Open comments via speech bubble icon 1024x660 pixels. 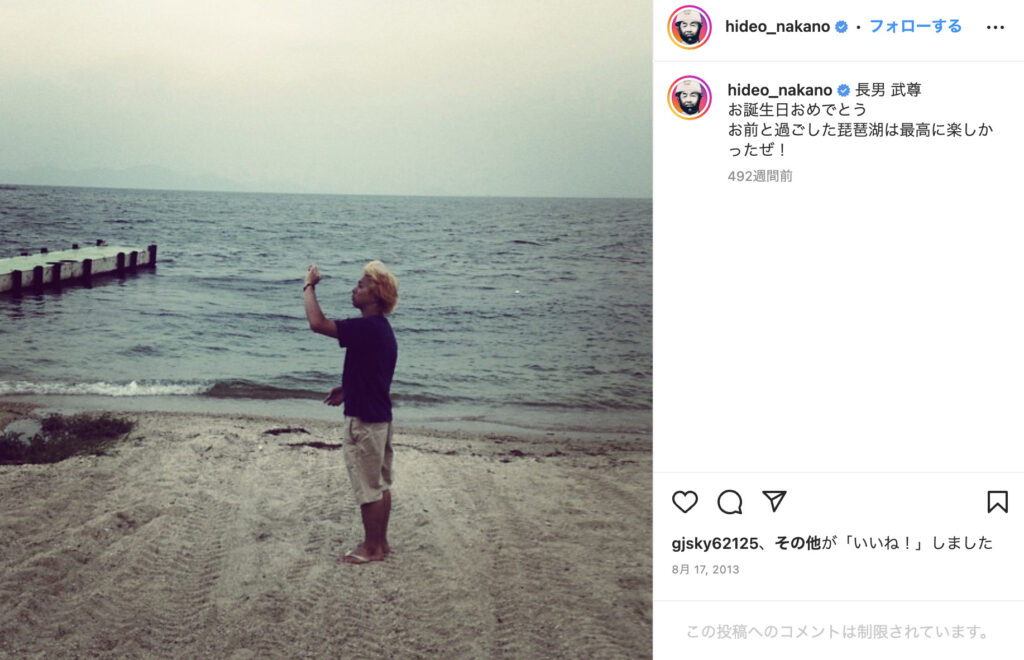pos(729,502)
